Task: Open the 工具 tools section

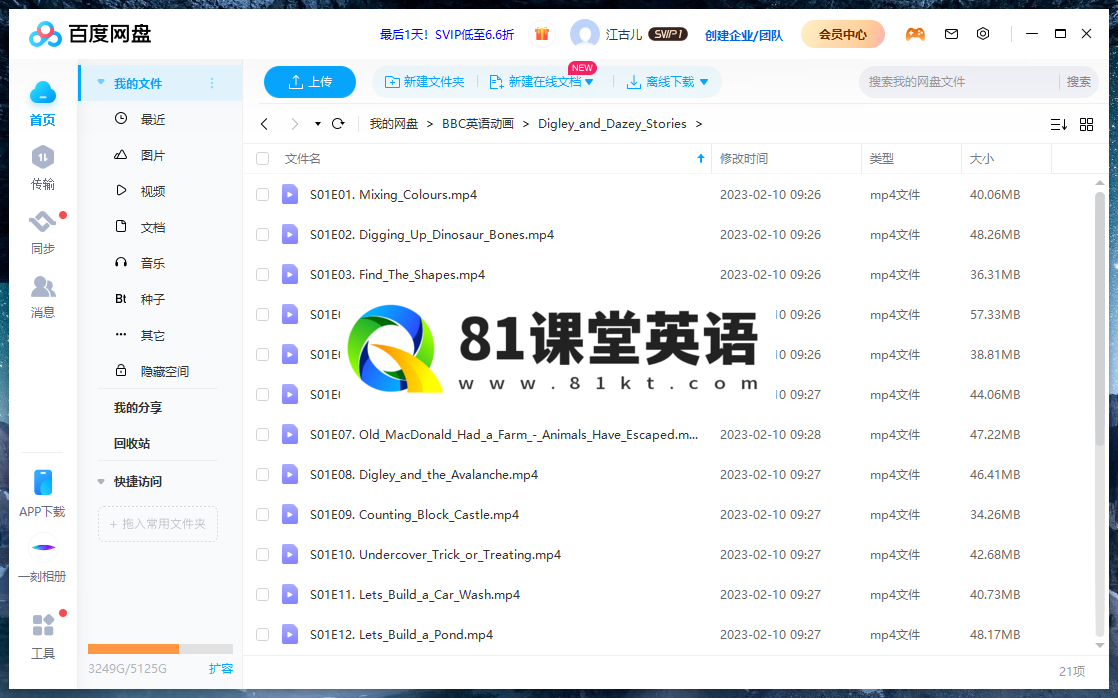Action: click(x=43, y=625)
